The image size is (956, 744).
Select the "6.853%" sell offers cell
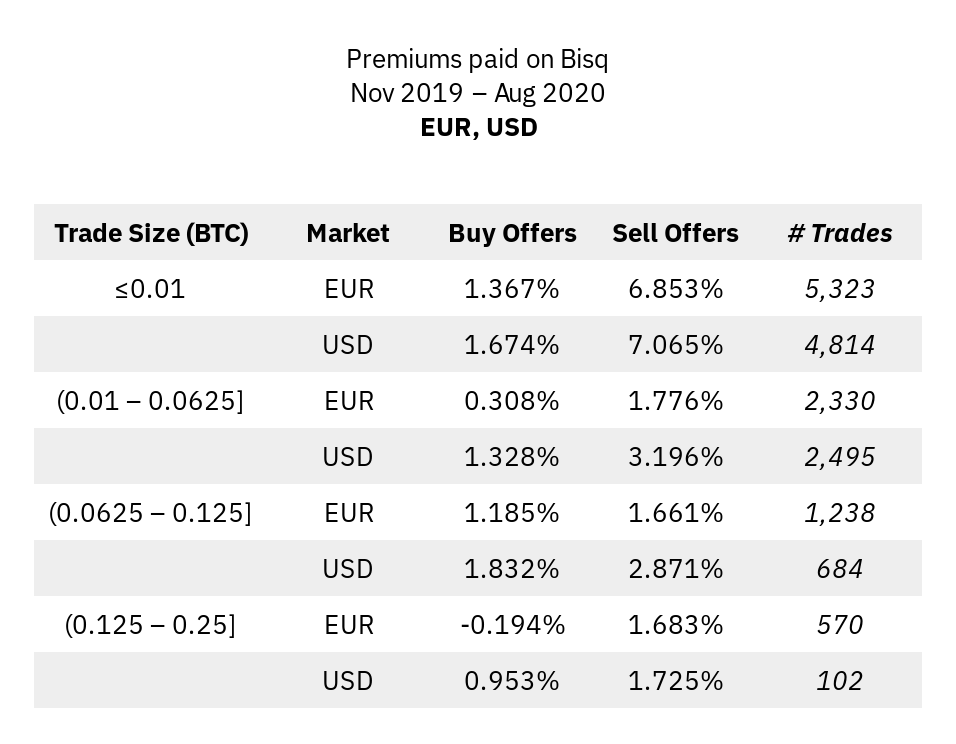675,289
